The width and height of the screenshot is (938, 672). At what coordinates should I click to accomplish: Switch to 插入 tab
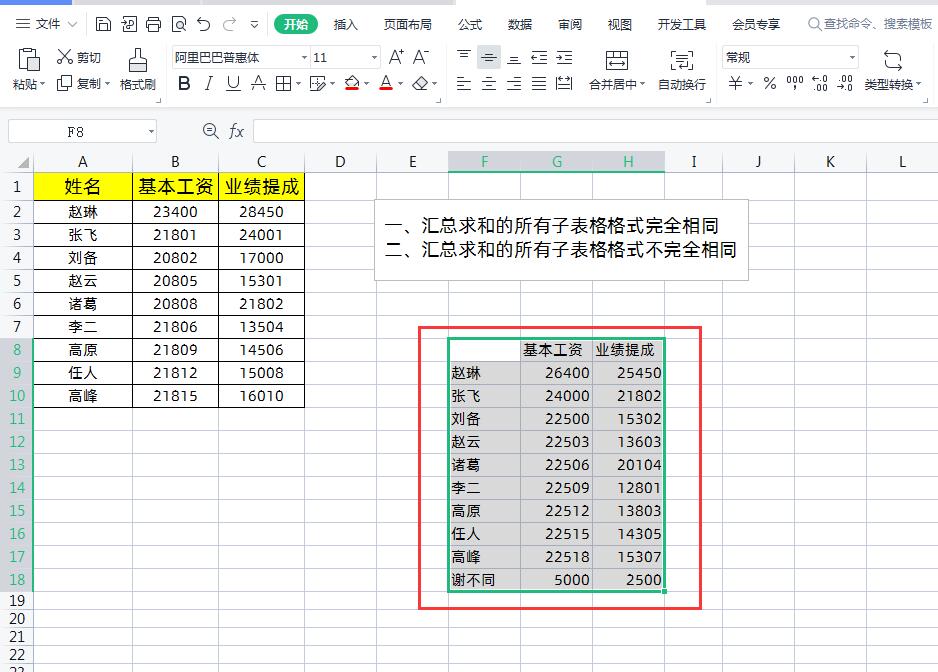345,25
